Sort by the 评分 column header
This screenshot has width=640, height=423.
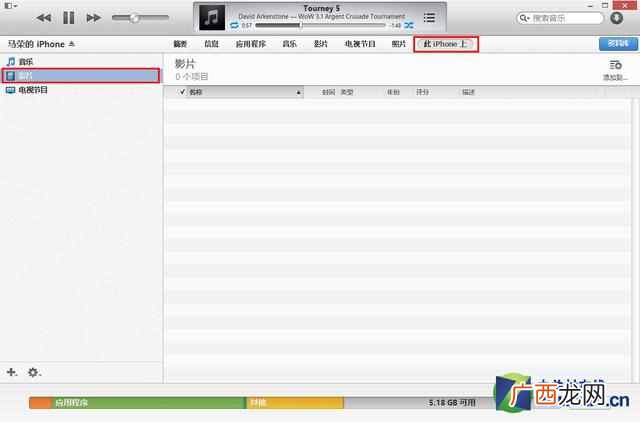422,92
